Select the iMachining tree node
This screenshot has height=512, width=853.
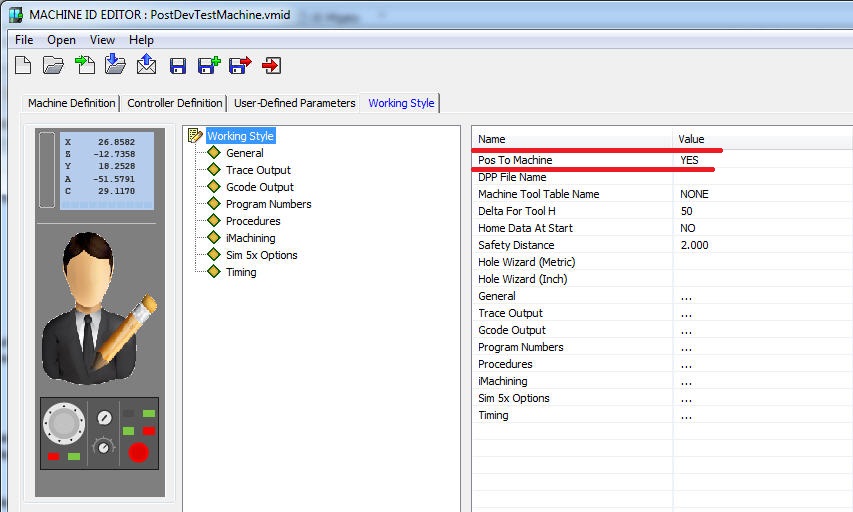point(250,238)
